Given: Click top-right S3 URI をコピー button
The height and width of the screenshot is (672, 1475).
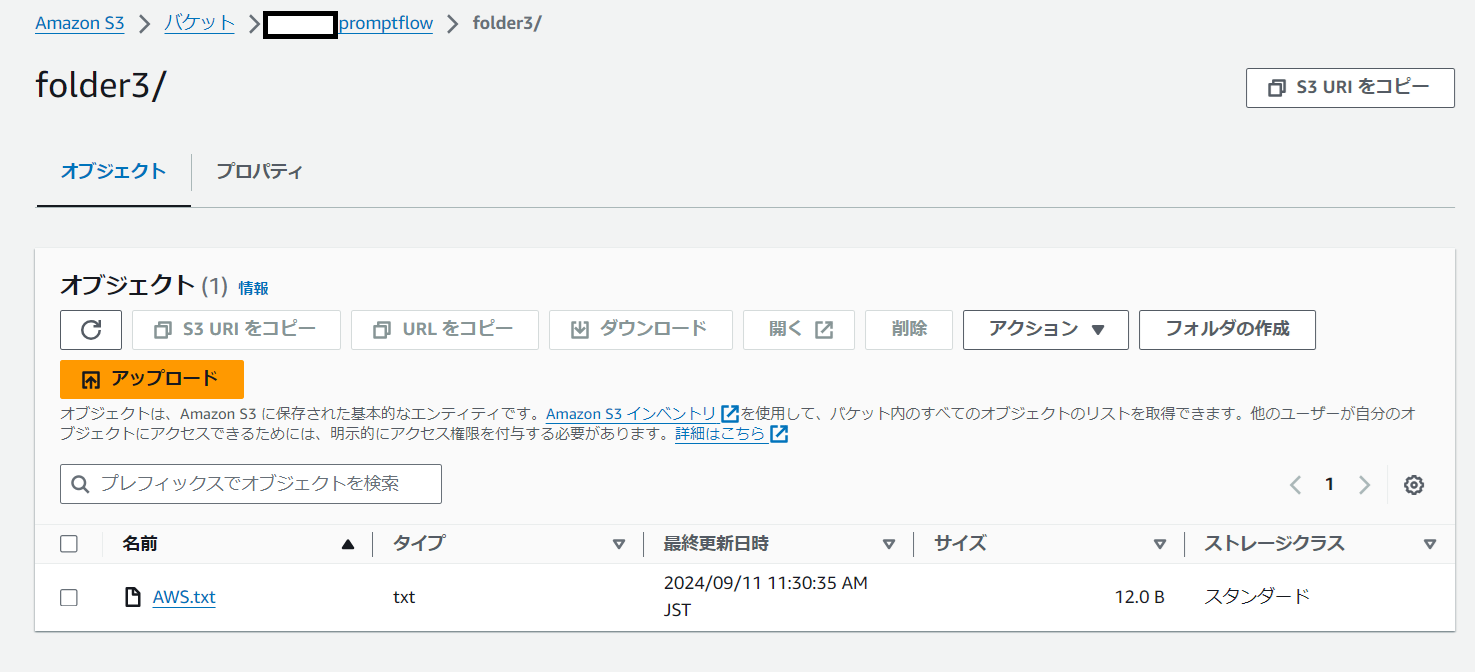Looking at the screenshot, I should coord(1350,88).
